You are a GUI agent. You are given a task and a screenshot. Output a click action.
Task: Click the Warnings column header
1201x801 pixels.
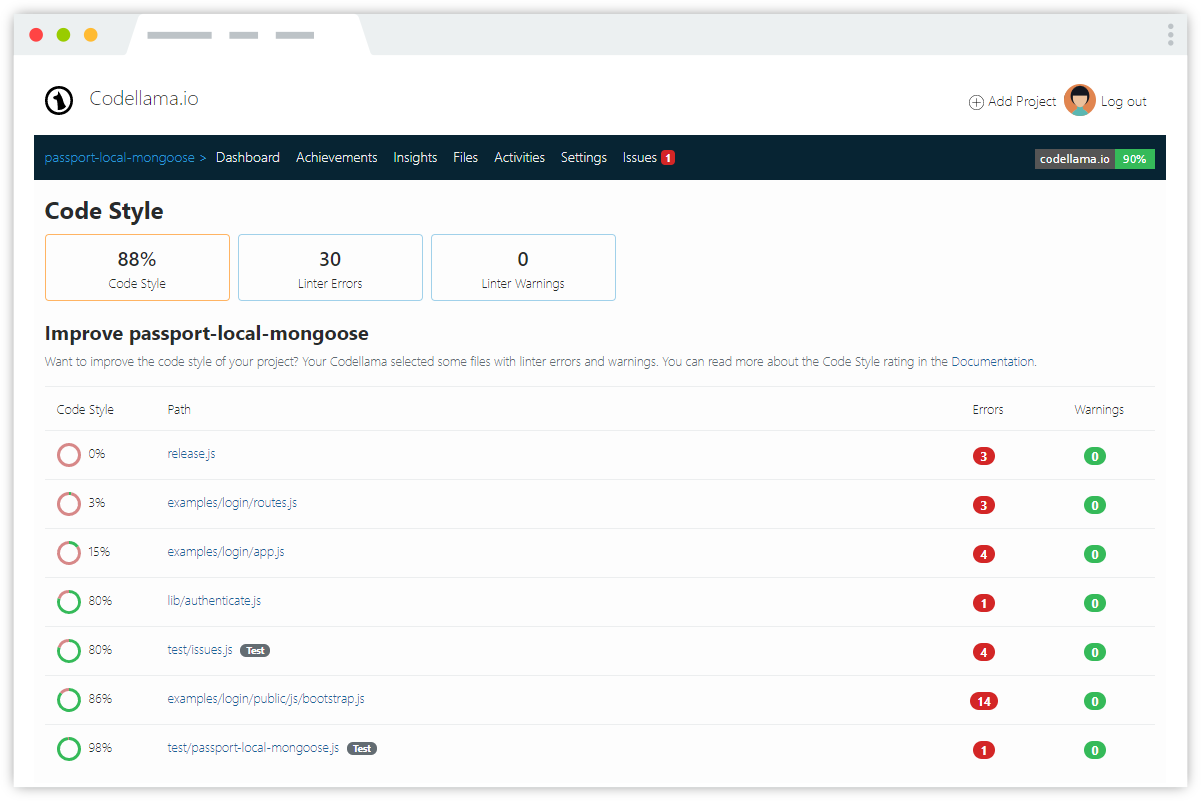point(1099,409)
